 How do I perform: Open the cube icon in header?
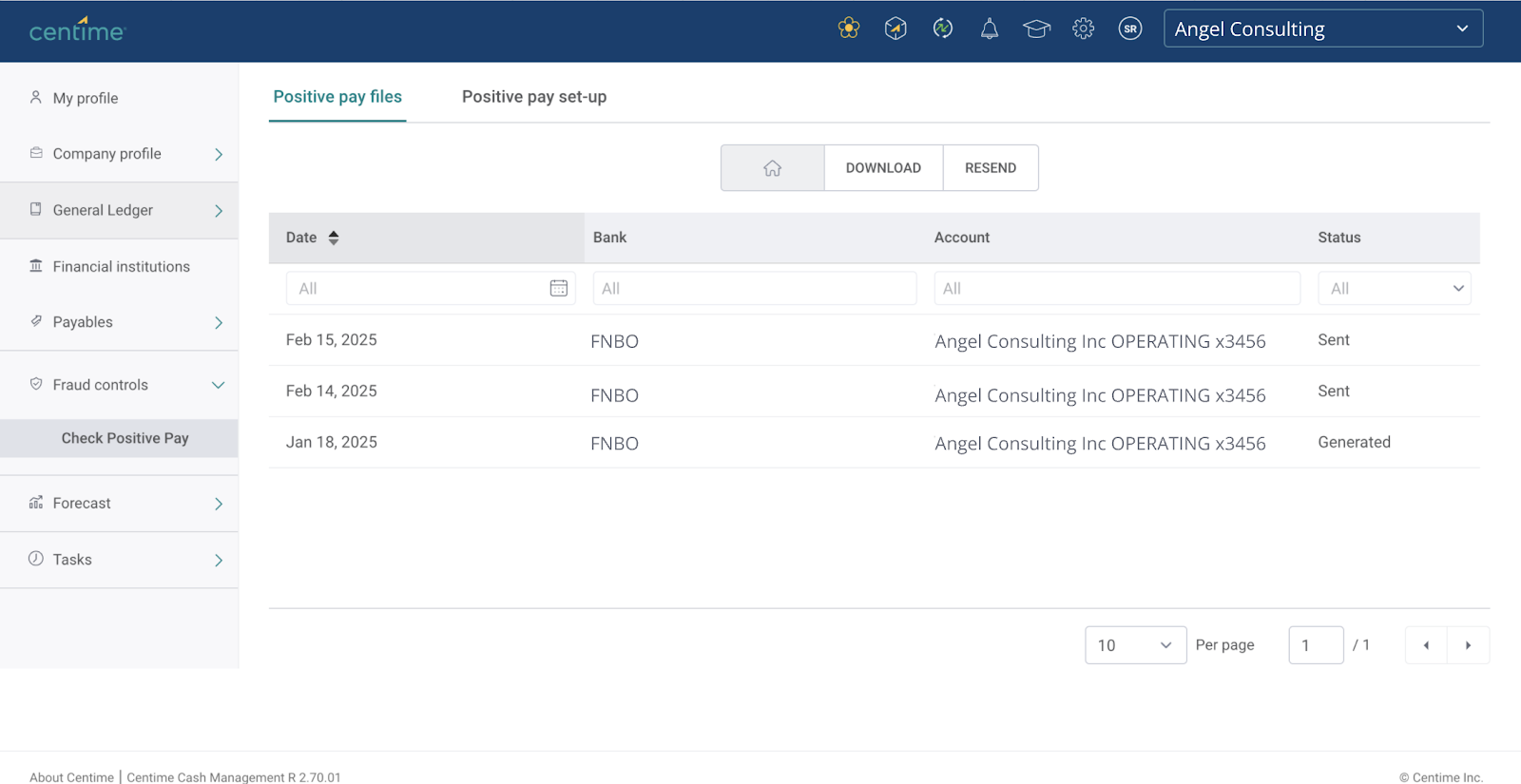coord(895,29)
